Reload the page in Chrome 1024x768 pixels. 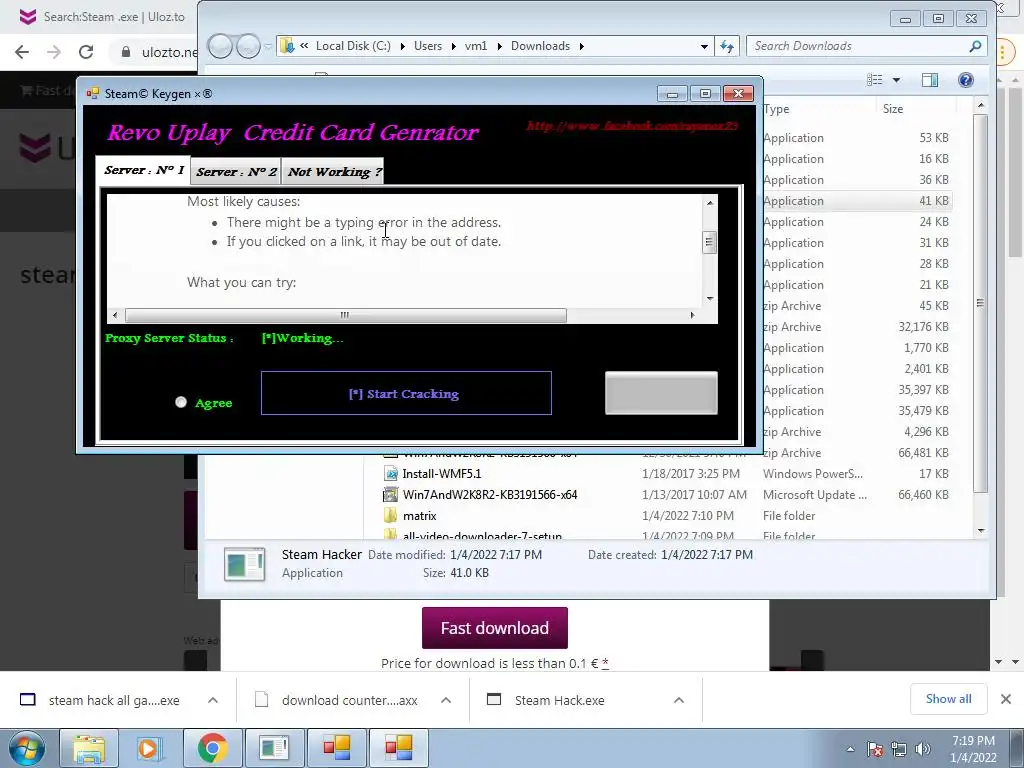[x=86, y=52]
